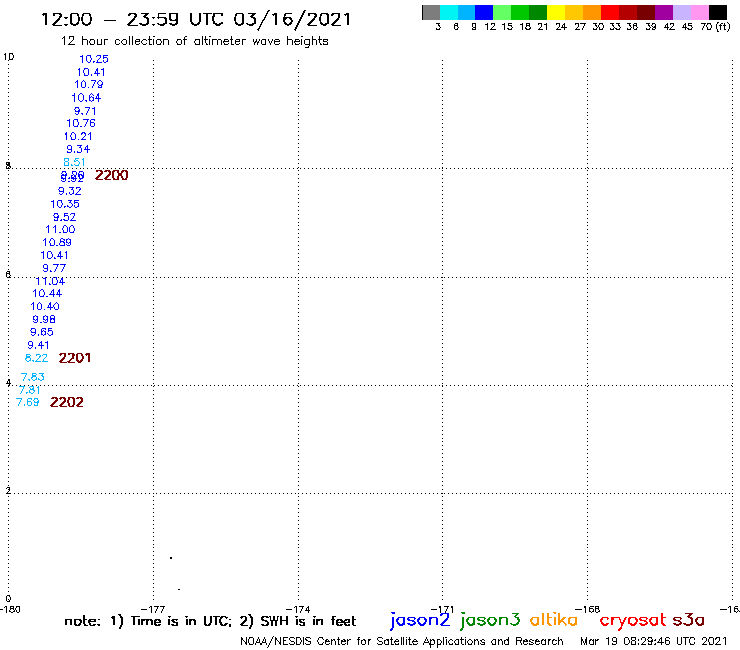Click the 9.41 wave height
Image resolution: width=740 pixels, height=650 pixels.
click(38, 345)
